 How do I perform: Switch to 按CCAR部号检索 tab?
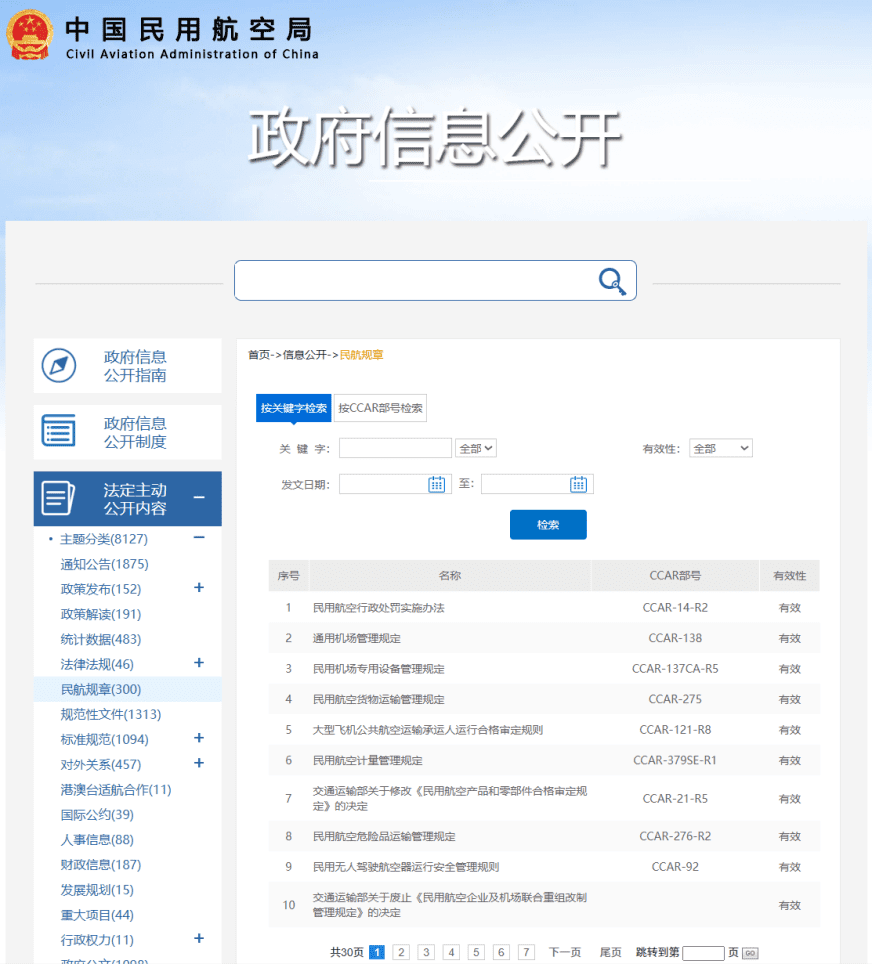point(380,408)
